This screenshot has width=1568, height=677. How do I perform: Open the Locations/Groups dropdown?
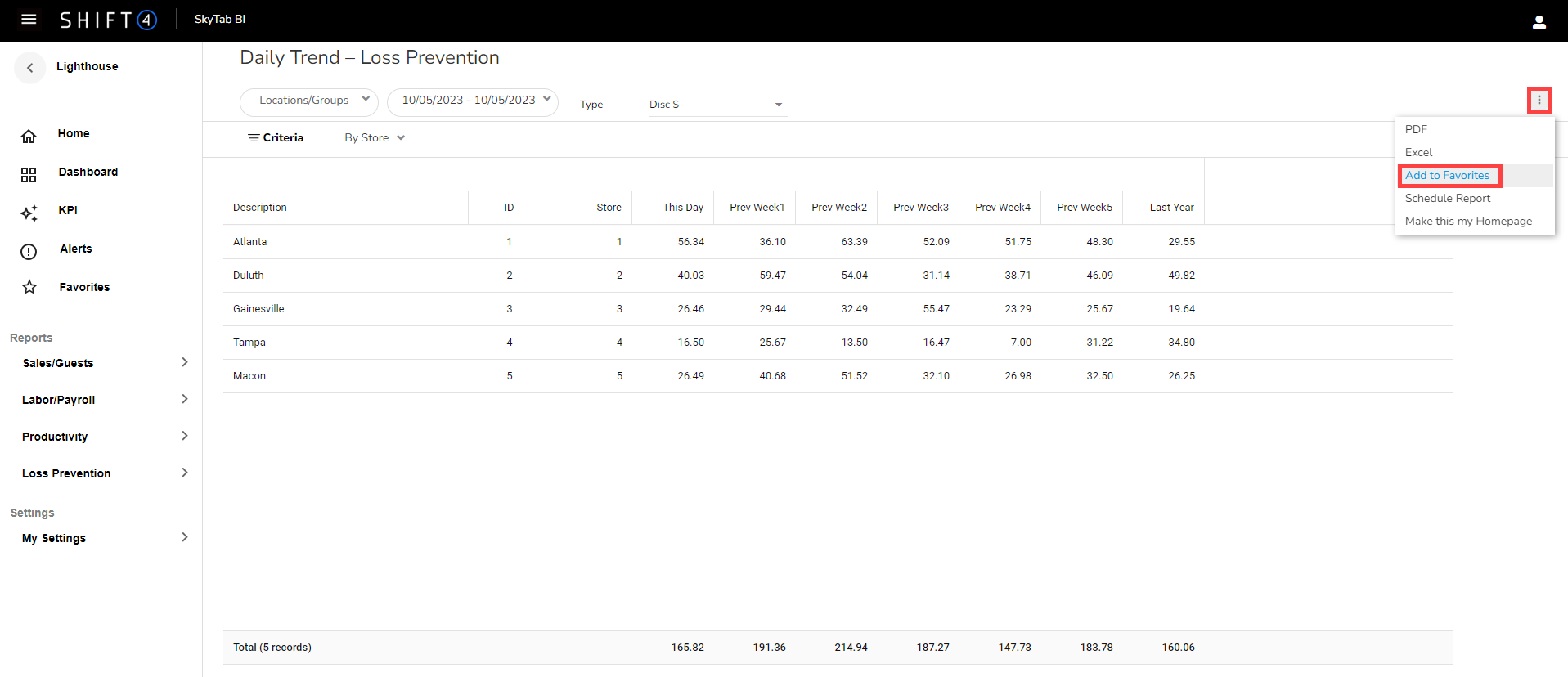[308, 101]
